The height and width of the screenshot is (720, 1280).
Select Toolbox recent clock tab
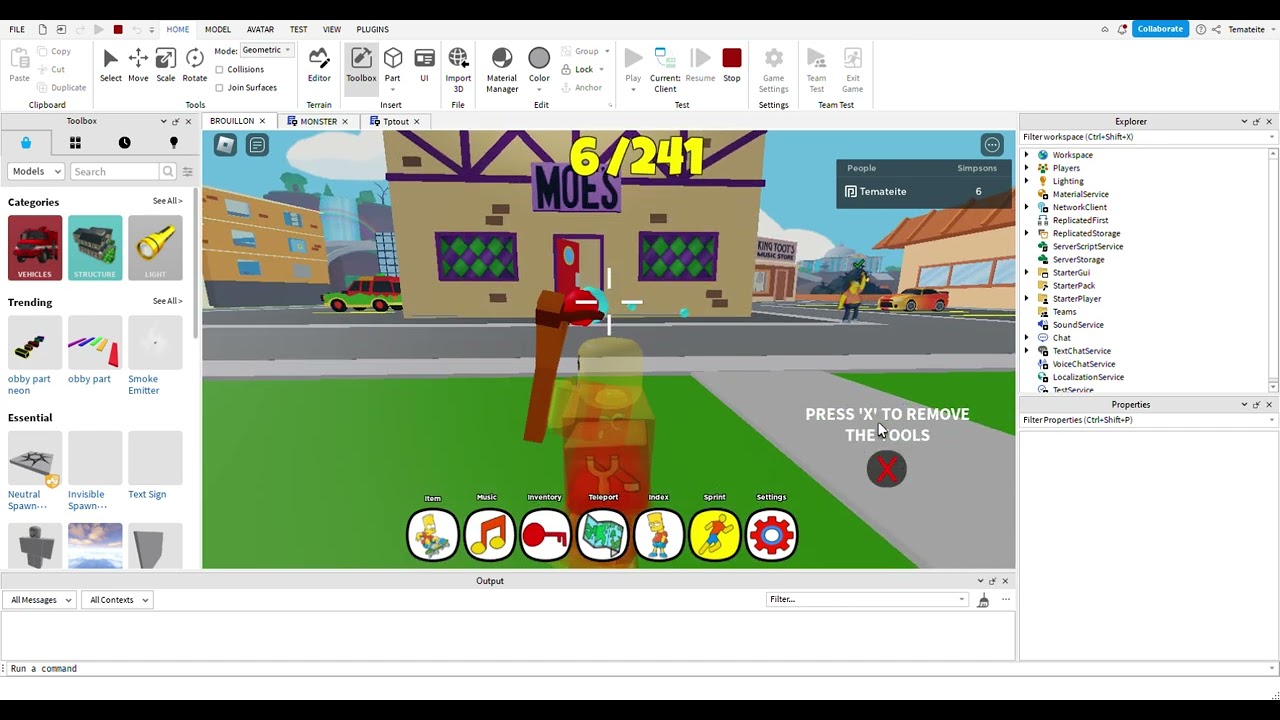point(124,143)
